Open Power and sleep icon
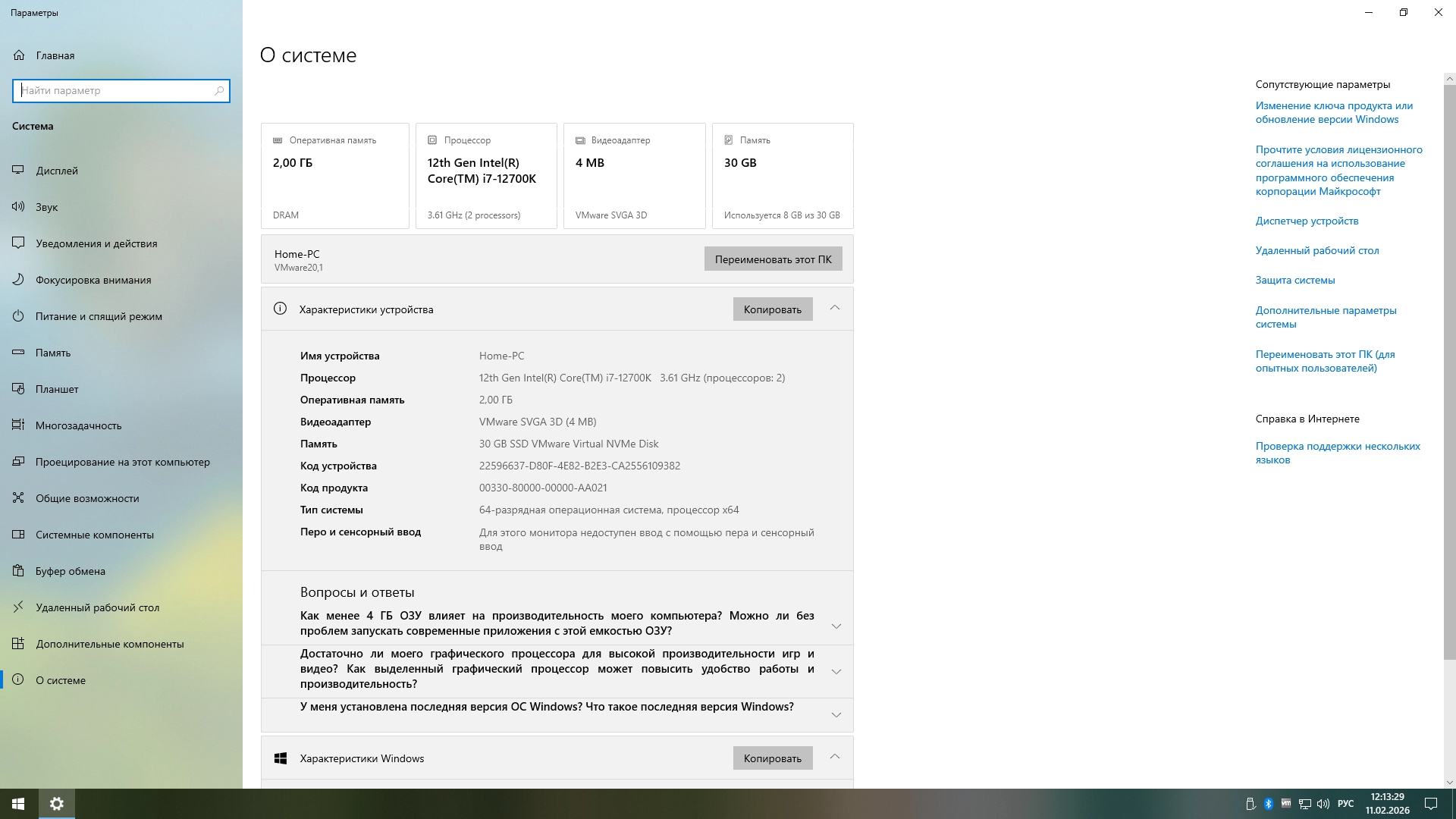Screen dimensions: 1456x819 (18, 316)
